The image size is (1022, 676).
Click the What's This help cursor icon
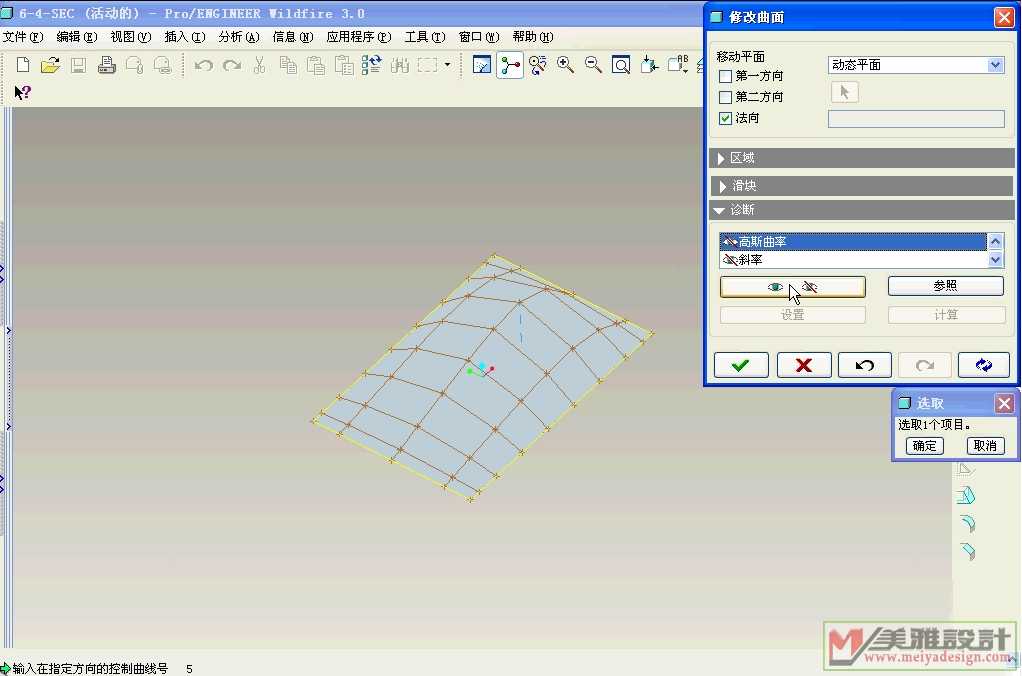(x=23, y=93)
